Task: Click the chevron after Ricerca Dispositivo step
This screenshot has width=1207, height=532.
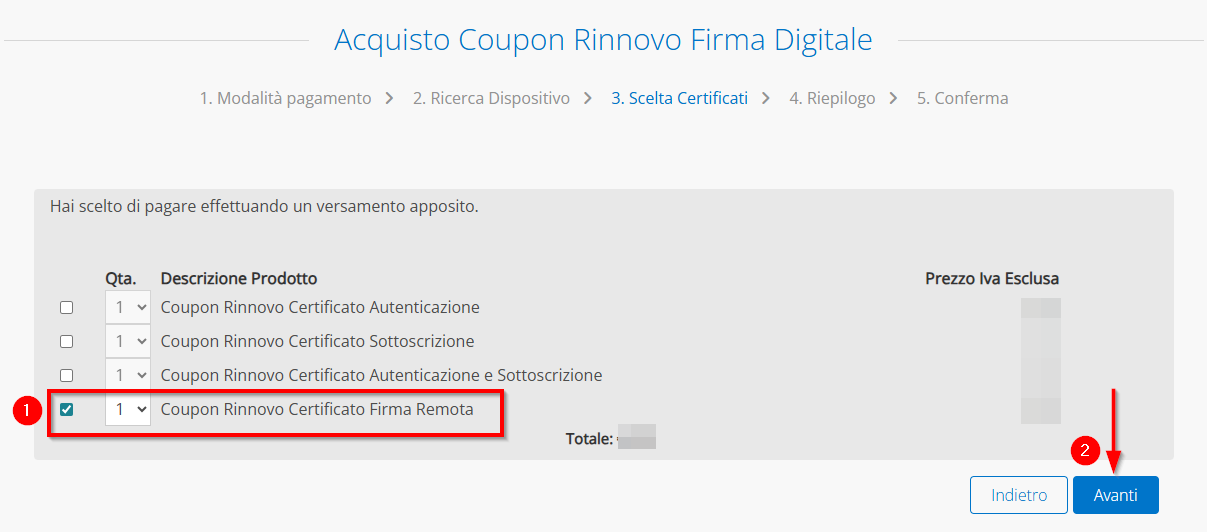Action: 588,98
